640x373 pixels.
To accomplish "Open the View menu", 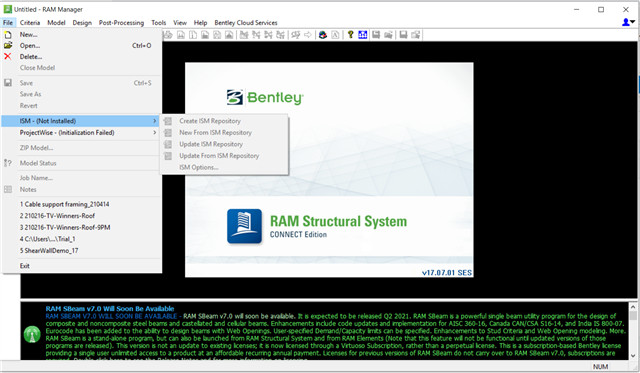I will (180, 22).
